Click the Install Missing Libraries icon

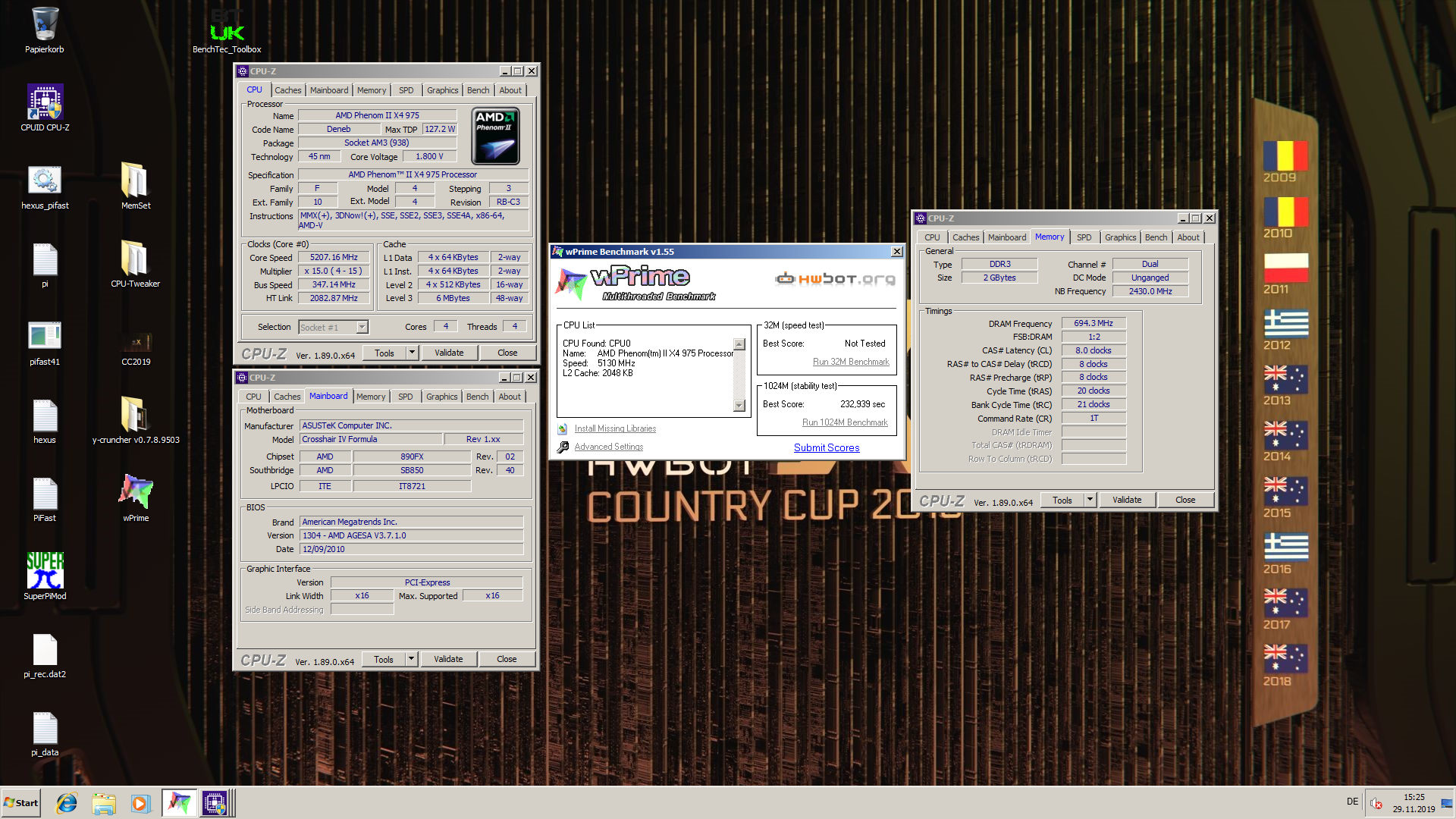(563, 429)
